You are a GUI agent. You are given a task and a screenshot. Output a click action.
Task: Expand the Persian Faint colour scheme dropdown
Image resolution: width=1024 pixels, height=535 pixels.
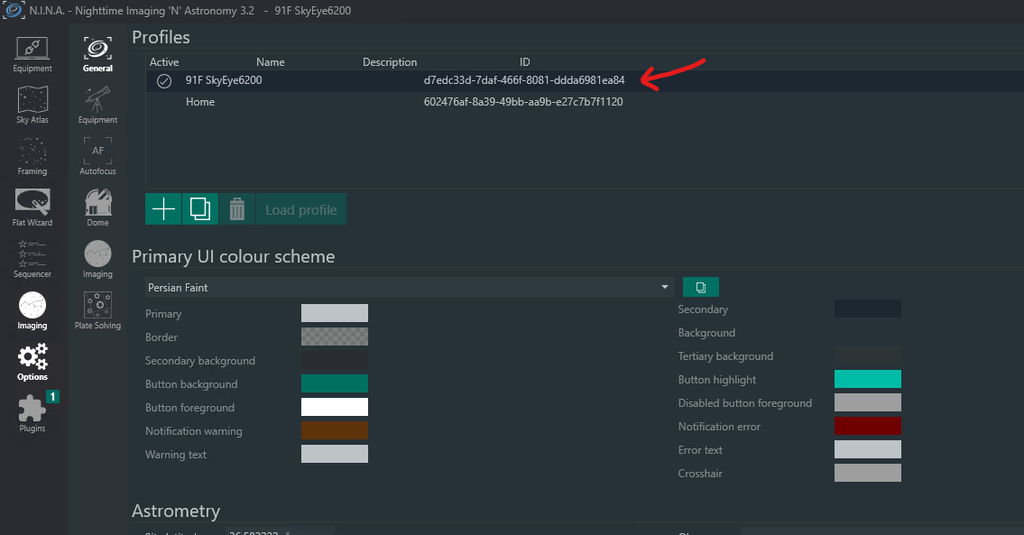(409, 287)
